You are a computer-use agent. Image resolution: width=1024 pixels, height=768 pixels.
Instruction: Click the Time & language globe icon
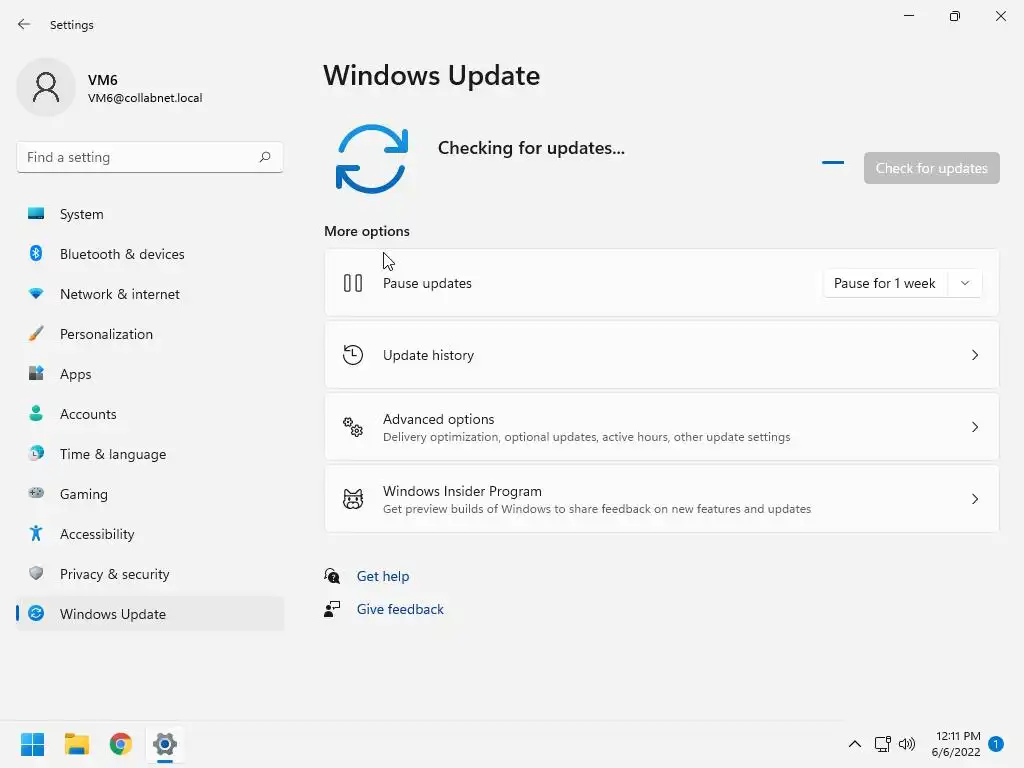click(36, 453)
